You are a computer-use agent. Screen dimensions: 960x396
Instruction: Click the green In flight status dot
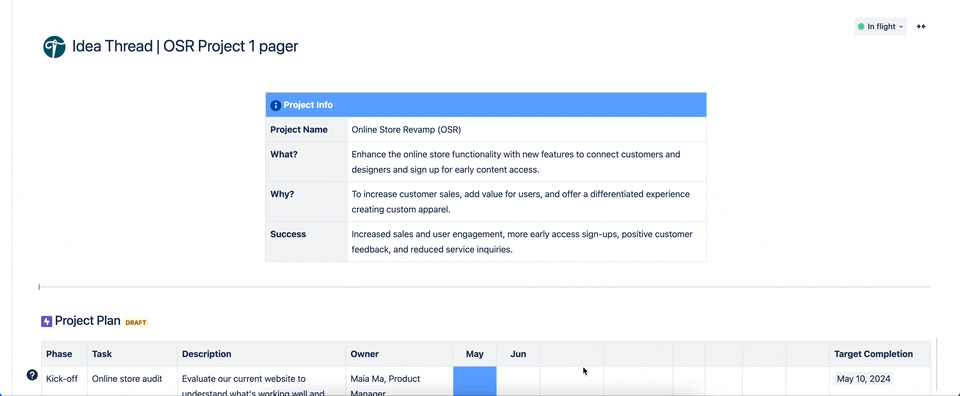[861, 26]
